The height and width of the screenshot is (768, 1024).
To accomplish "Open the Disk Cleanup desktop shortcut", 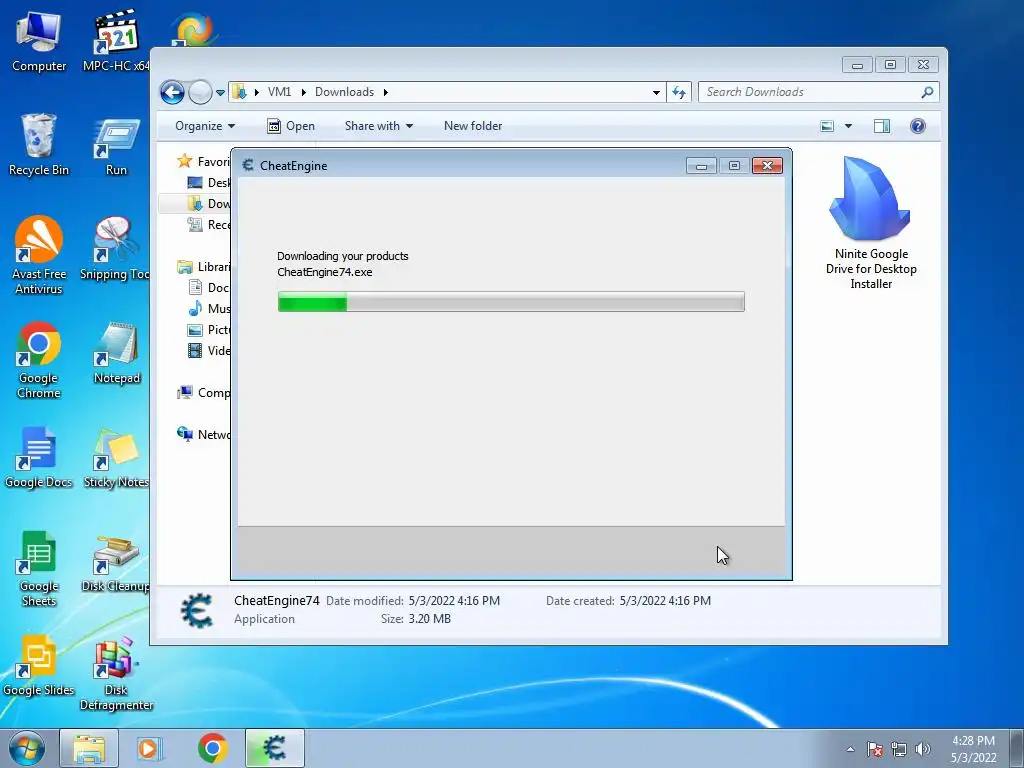I will coord(115,563).
